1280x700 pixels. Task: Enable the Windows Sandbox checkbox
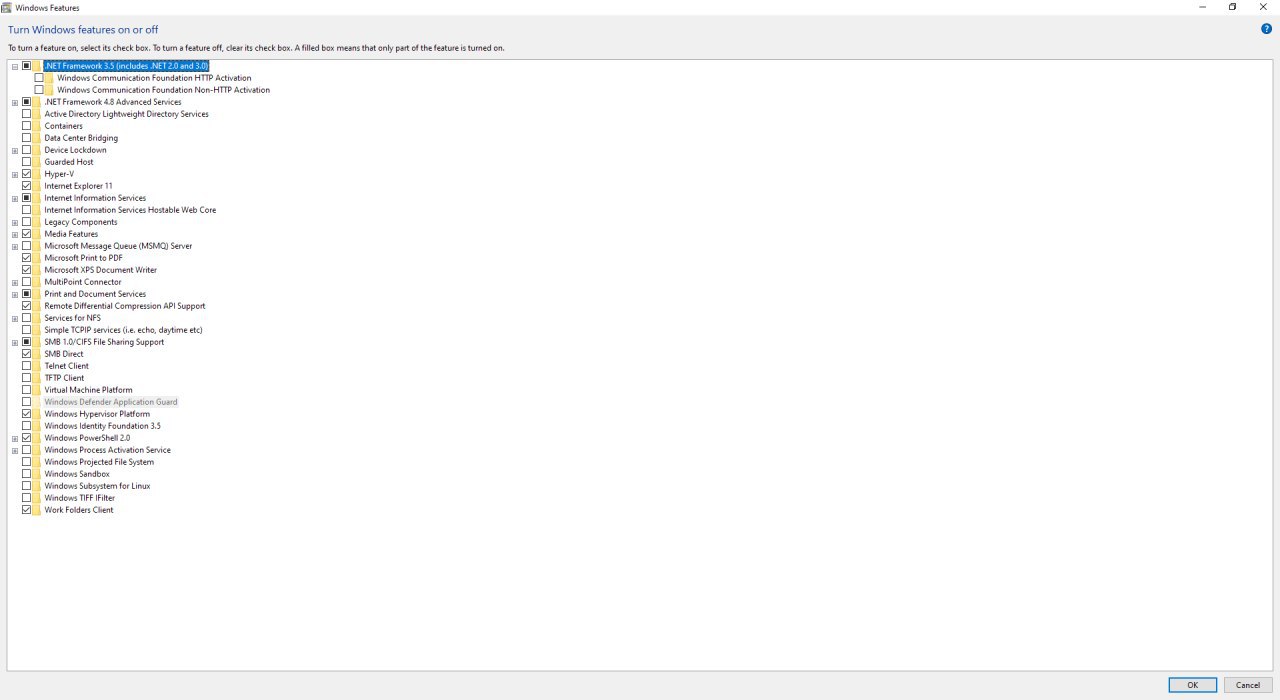tap(26, 474)
